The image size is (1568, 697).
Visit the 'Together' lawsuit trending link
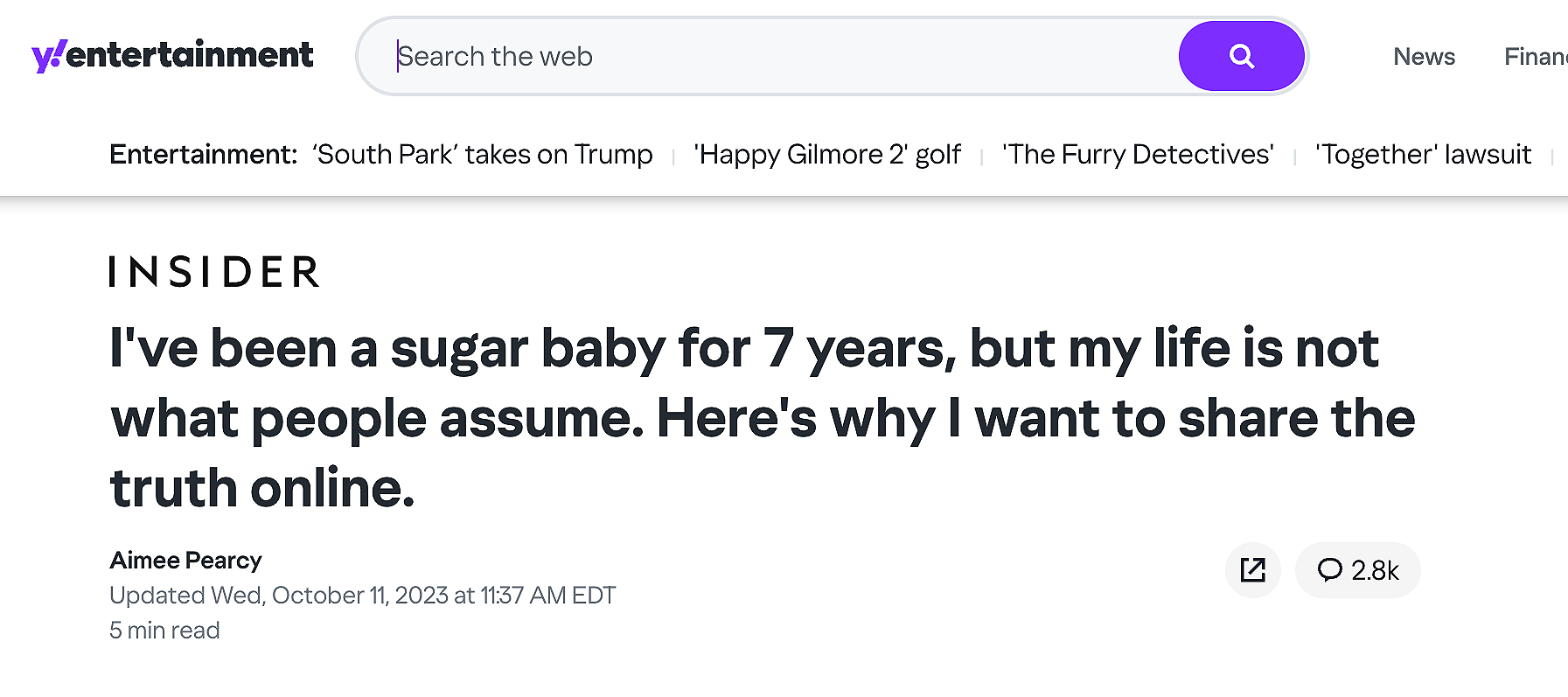[x=1423, y=155]
